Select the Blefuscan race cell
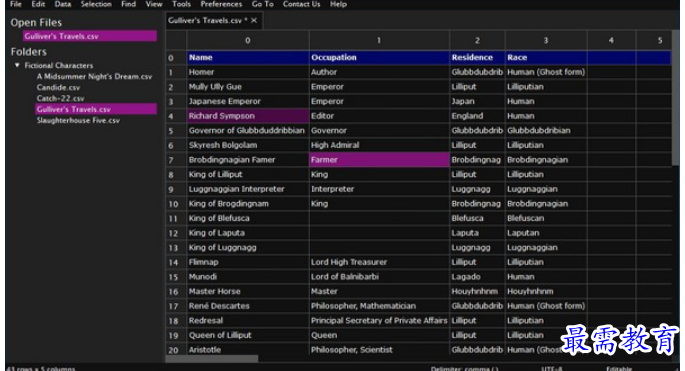Image resolution: width=685 pixels, height=371 pixels. coord(546,218)
